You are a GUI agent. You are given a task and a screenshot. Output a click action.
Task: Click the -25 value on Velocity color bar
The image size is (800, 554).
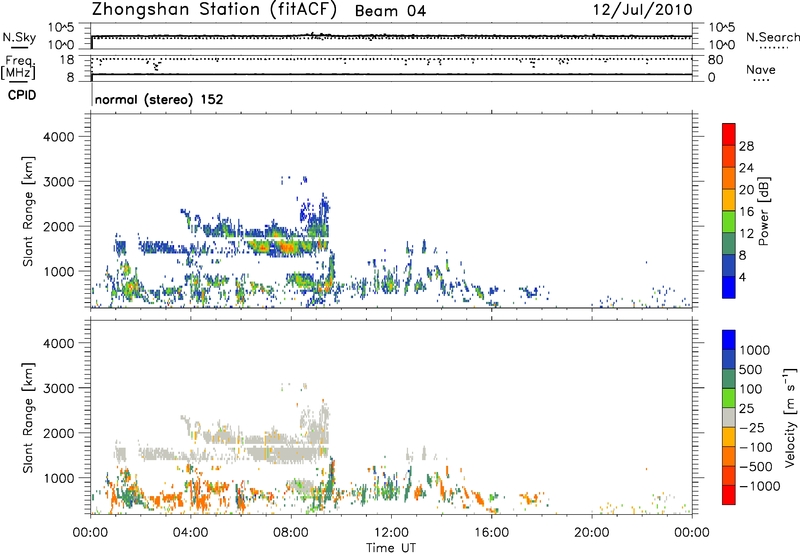752,428
